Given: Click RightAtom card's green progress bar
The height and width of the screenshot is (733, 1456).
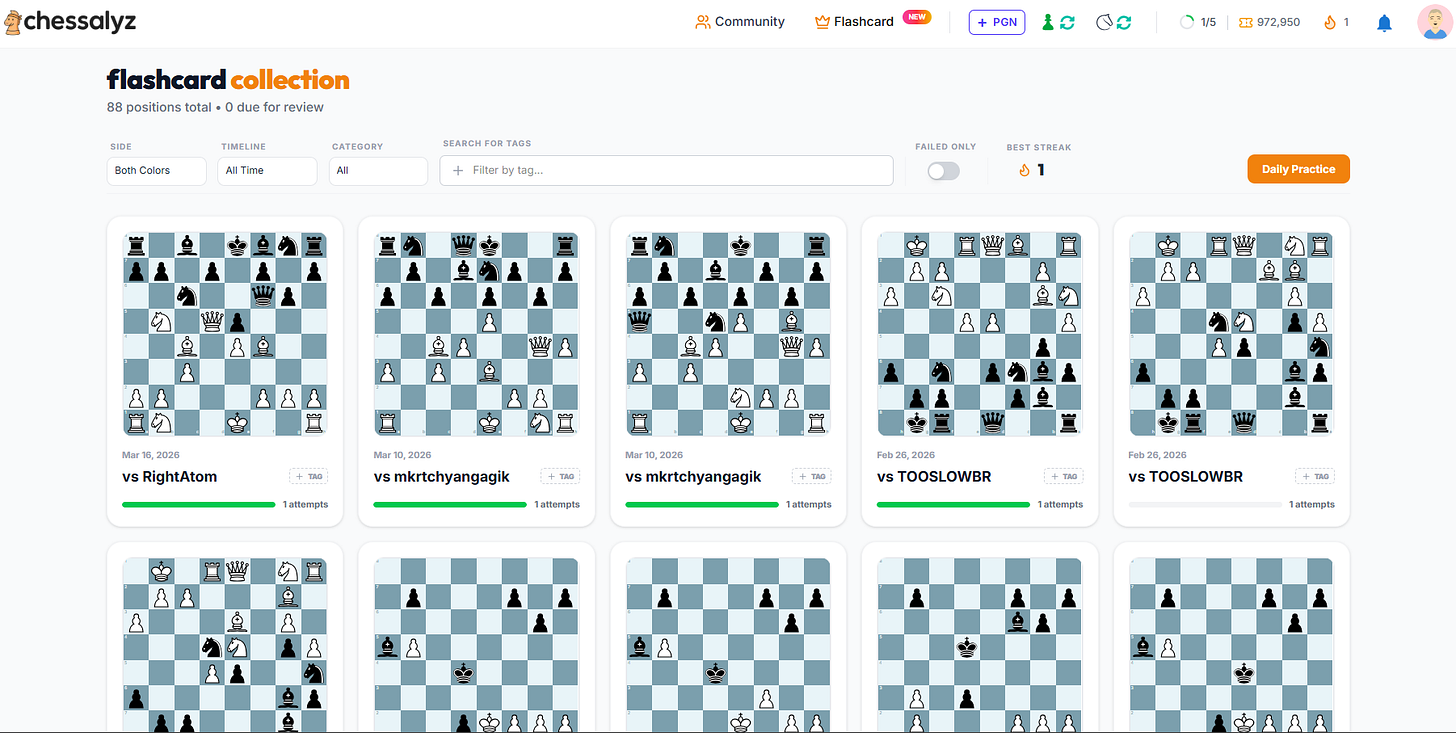Looking at the screenshot, I should point(198,505).
